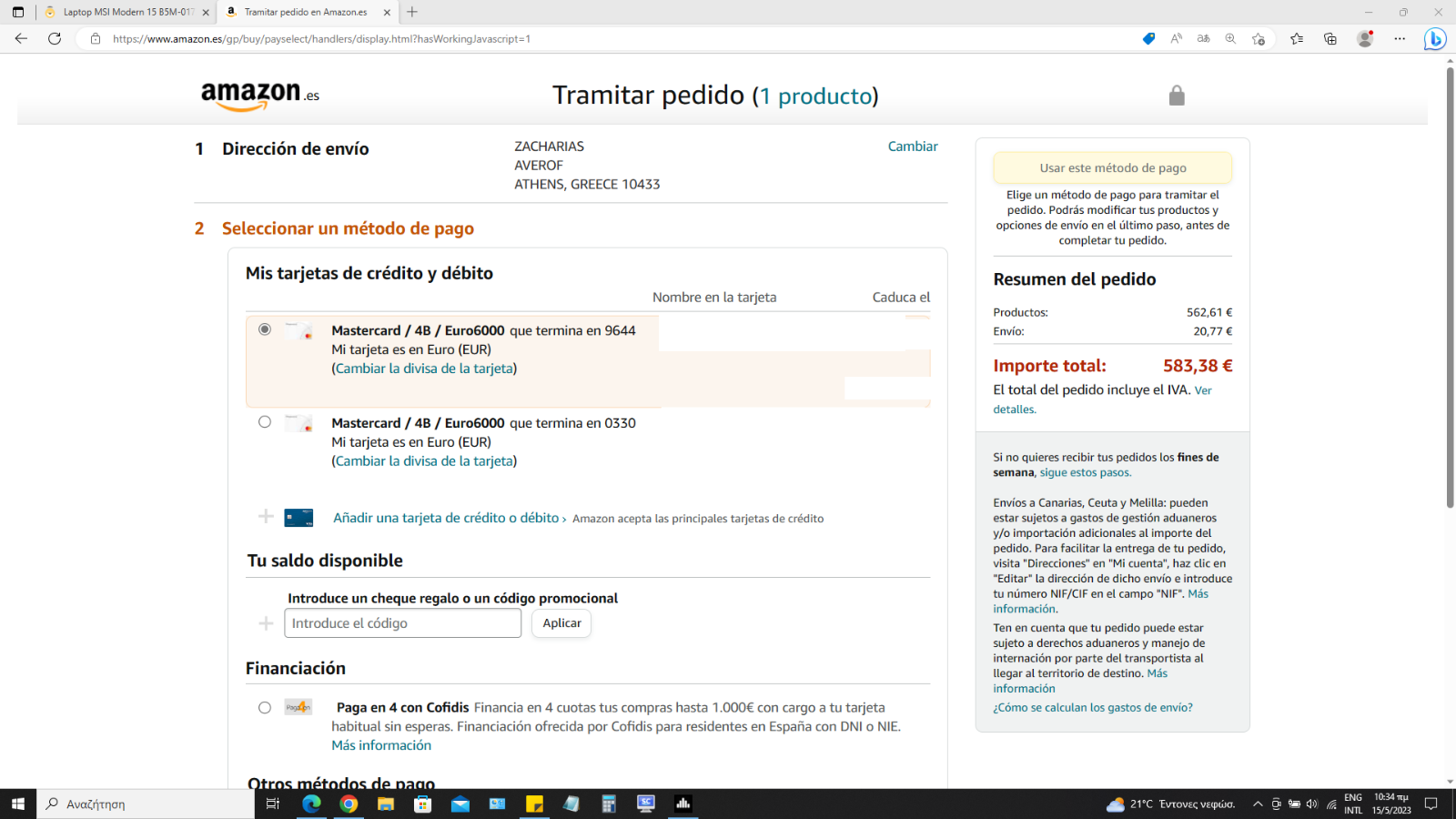Add this page to favorites
This screenshot has width=1456, height=819.
pos(1259,38)
